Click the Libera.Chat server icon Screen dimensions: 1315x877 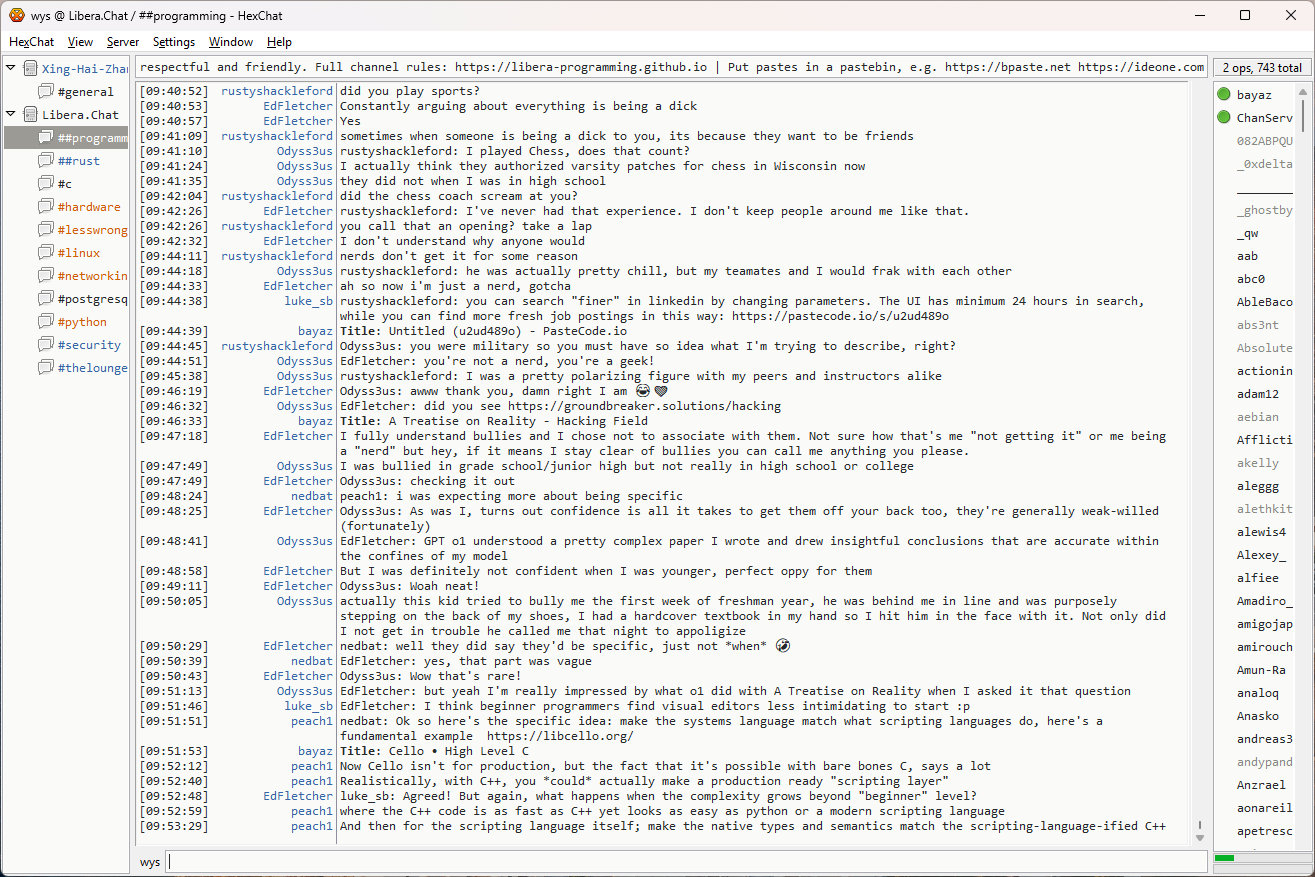click(x=30, y=115)
